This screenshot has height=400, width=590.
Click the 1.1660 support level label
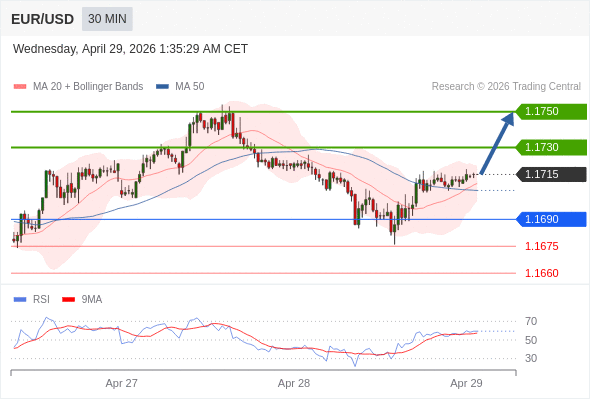coord(541,273)
